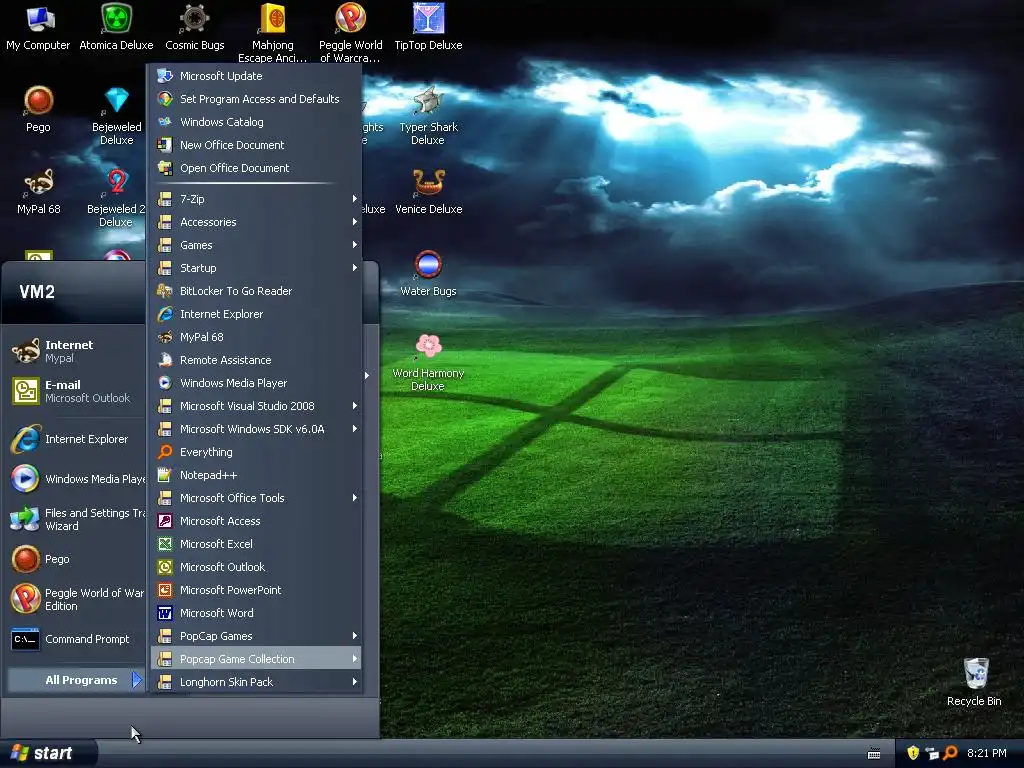
Task: Launch Peggle World of Warcraft Edition recent item
Action: click(77, 599)
